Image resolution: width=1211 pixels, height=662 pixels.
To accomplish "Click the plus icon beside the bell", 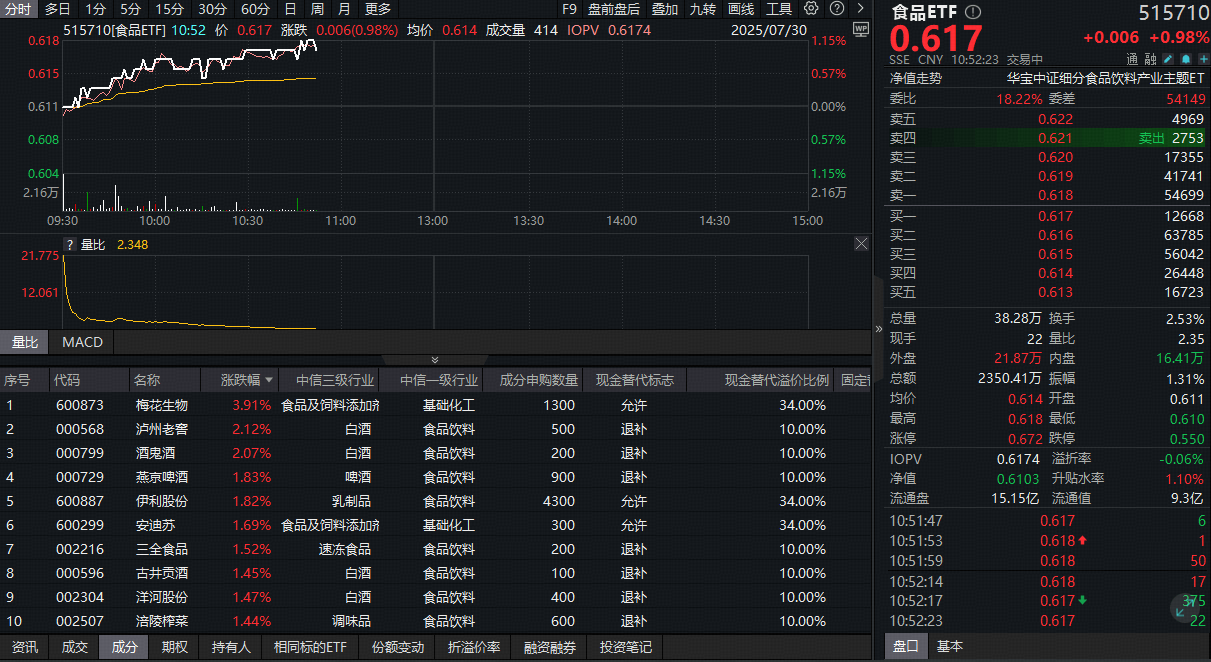I will pyautogui.click(x=1203, y=58).
